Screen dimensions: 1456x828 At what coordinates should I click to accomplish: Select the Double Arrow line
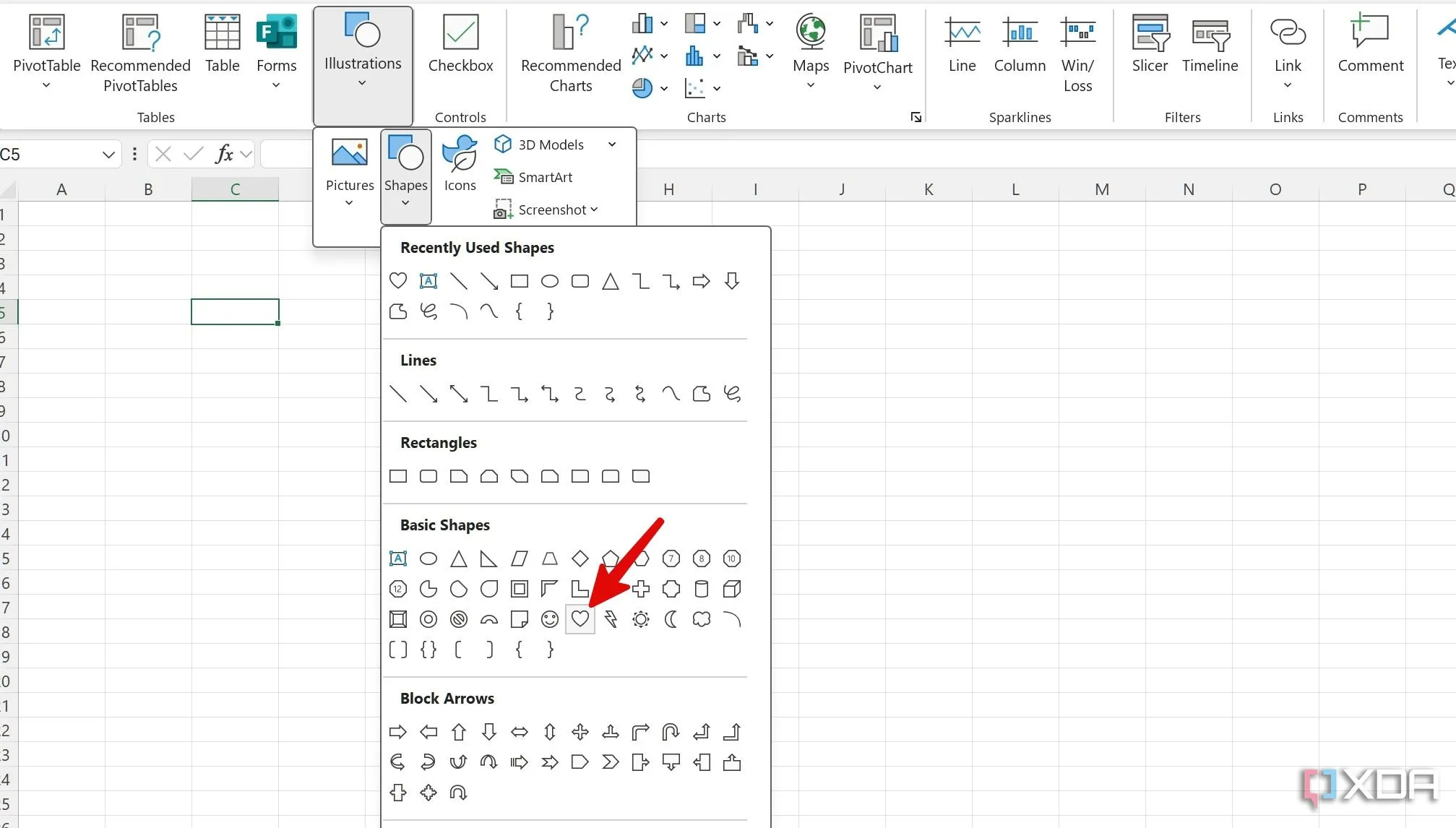pyautogui.click(x=459, y=394)
